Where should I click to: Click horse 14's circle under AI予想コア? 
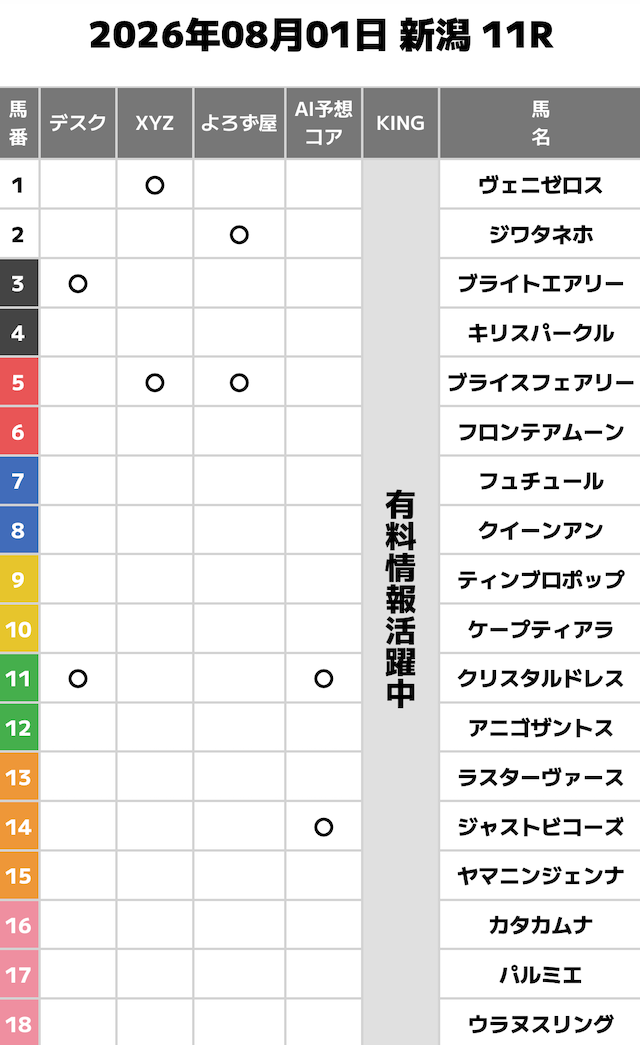pyautogui.click(x=323, y=827)
